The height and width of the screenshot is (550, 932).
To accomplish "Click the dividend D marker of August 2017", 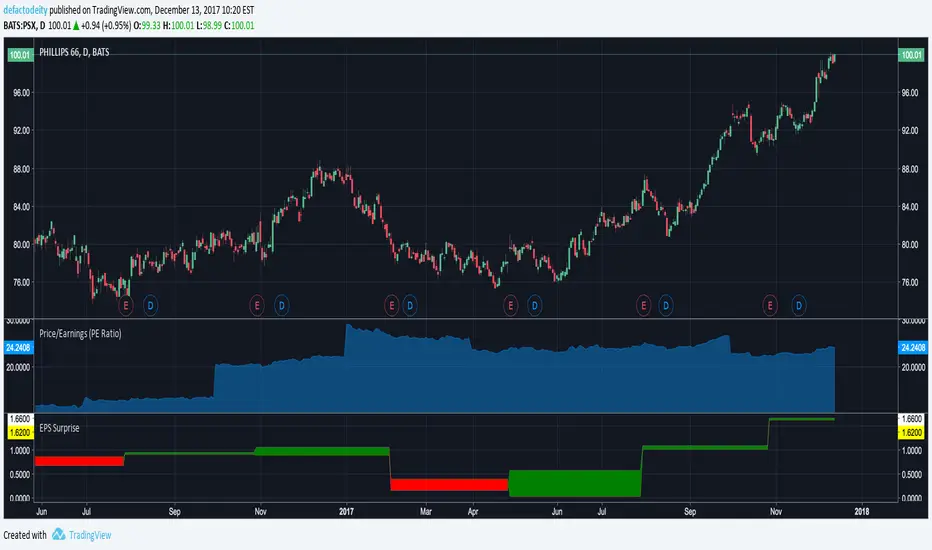I will 666,306.
